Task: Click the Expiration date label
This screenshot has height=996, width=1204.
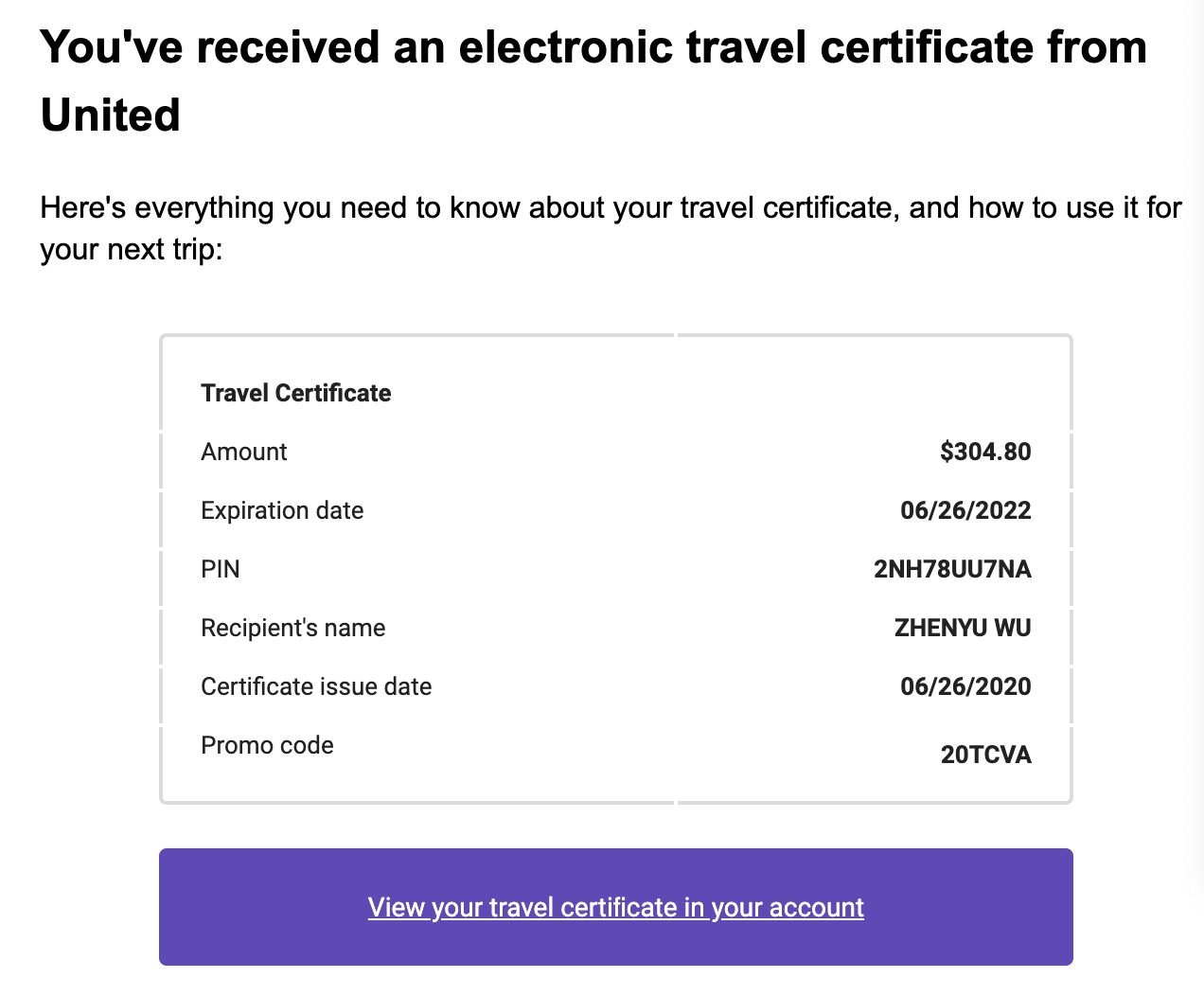Action: pyautogui.click(x=282, y=510)
